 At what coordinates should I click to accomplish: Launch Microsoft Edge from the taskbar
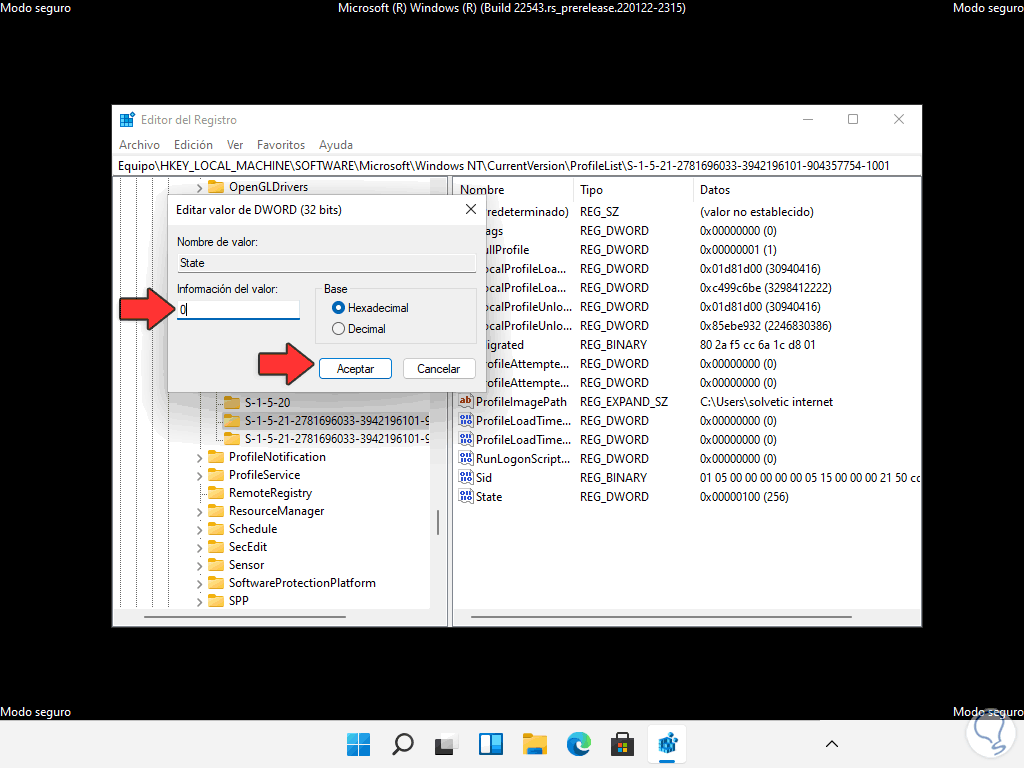579,744
